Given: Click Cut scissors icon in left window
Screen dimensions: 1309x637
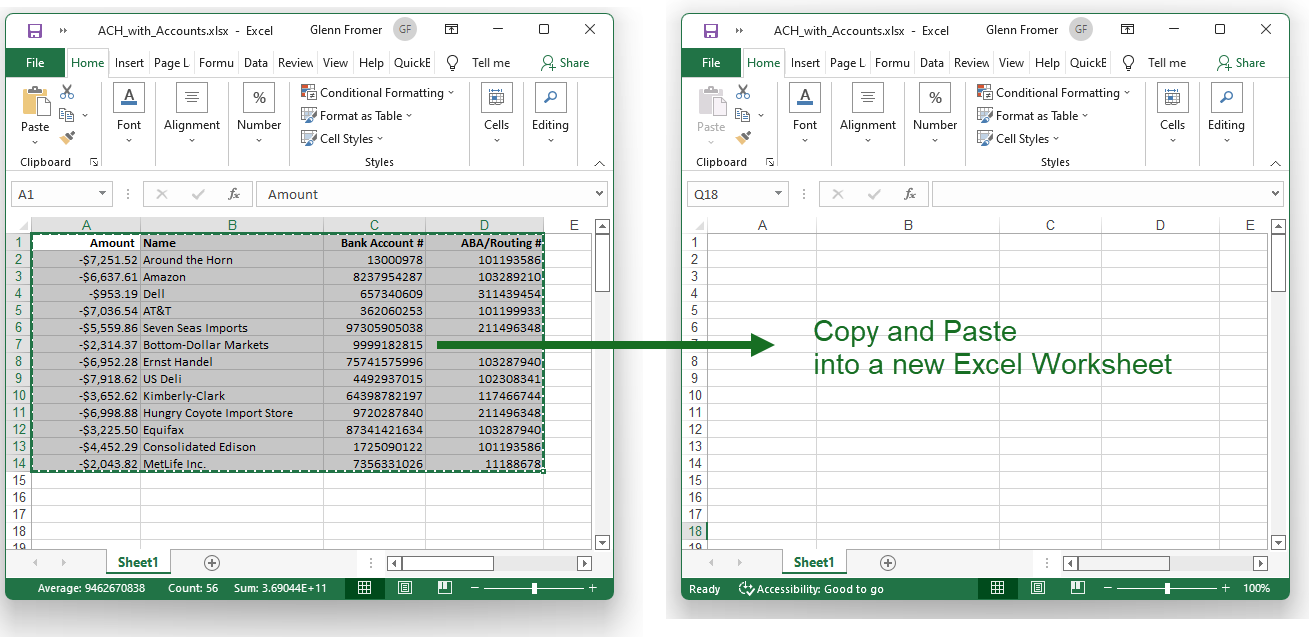Looking at the screenshot, I should pos(67,92).
